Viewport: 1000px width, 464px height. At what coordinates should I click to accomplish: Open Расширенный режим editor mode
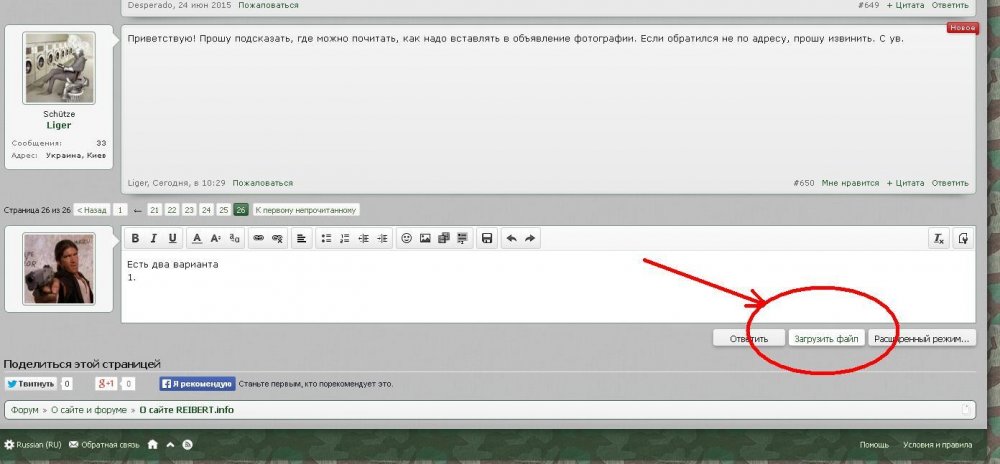point(922,338)
